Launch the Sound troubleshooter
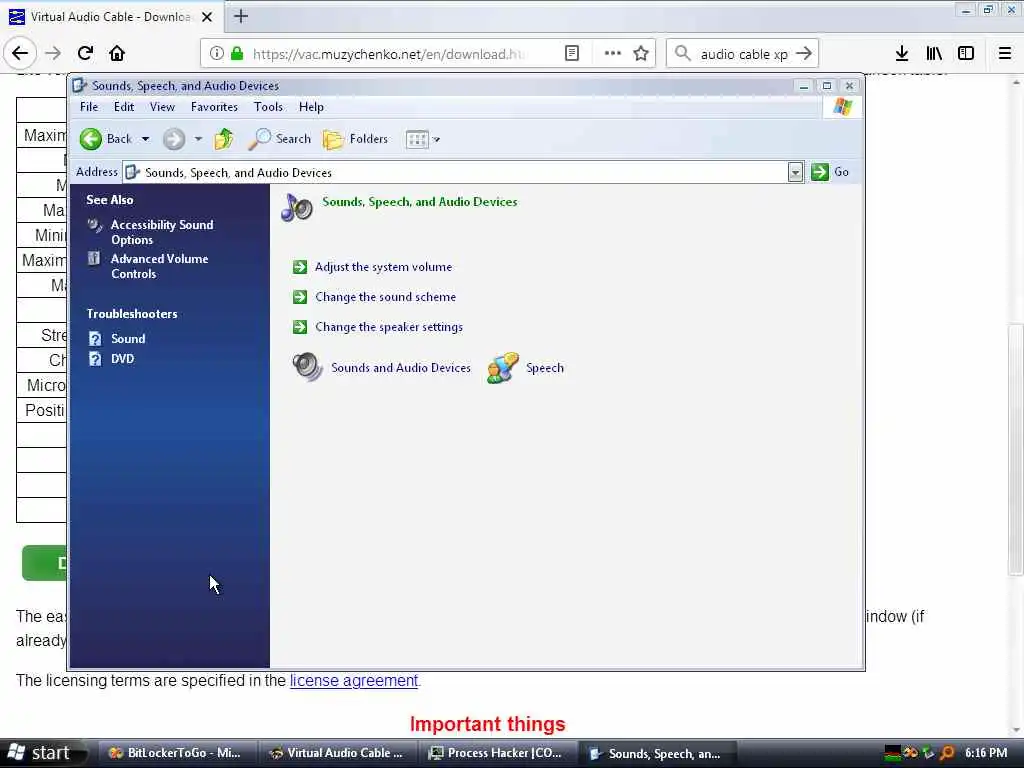 click(128, 338)
